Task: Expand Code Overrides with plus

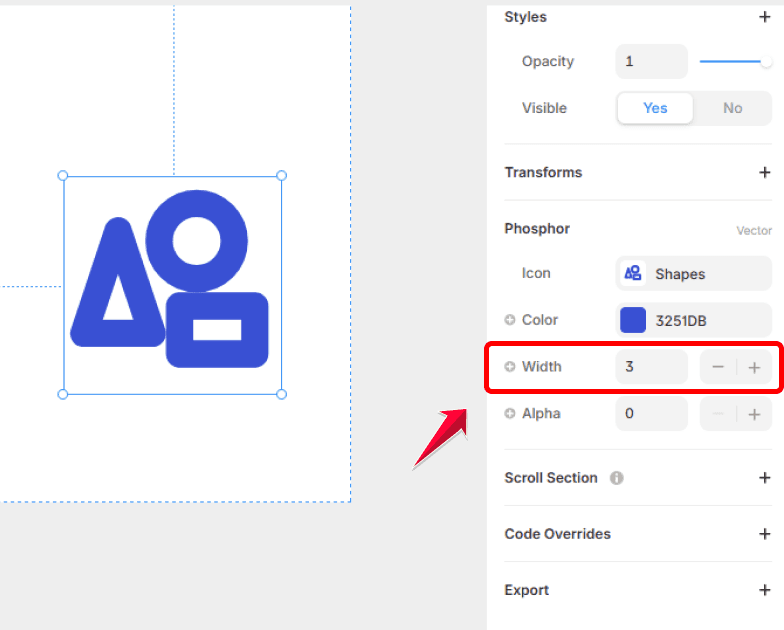Action: tap(764, 534)
